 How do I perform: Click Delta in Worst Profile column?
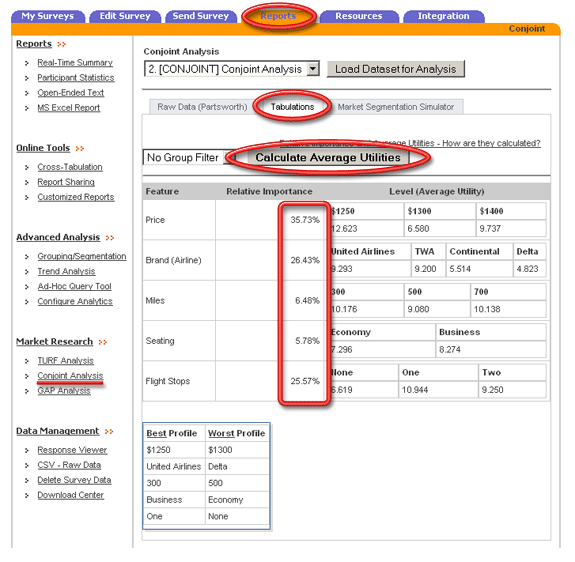tap(217, 467)
